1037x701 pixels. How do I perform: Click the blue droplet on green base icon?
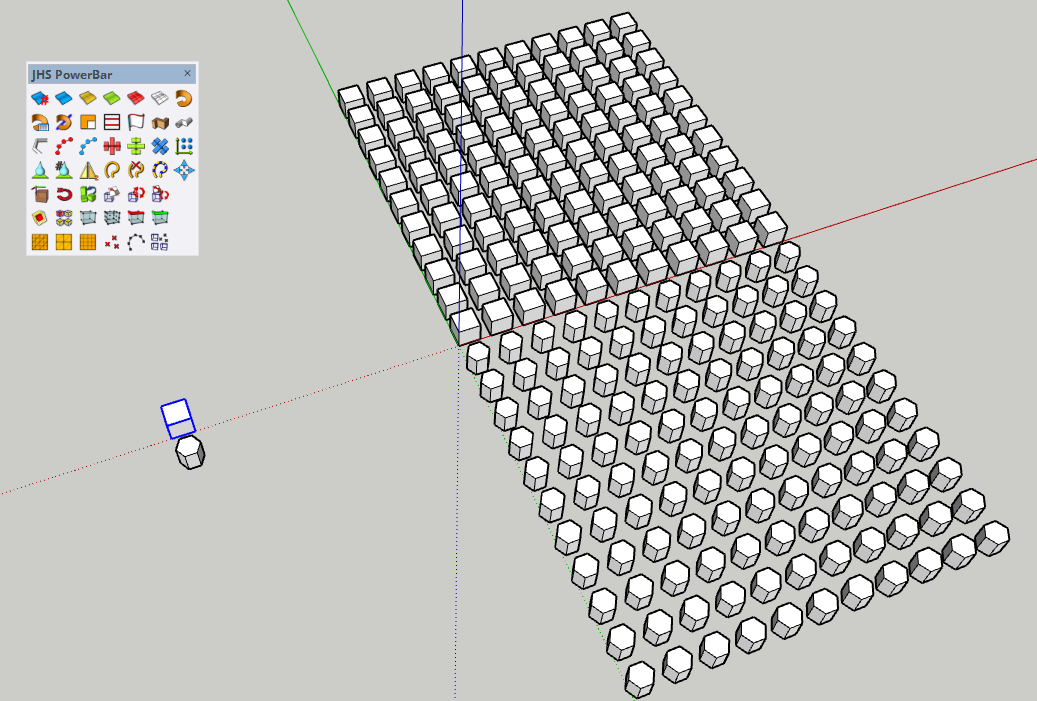point(40,170)
